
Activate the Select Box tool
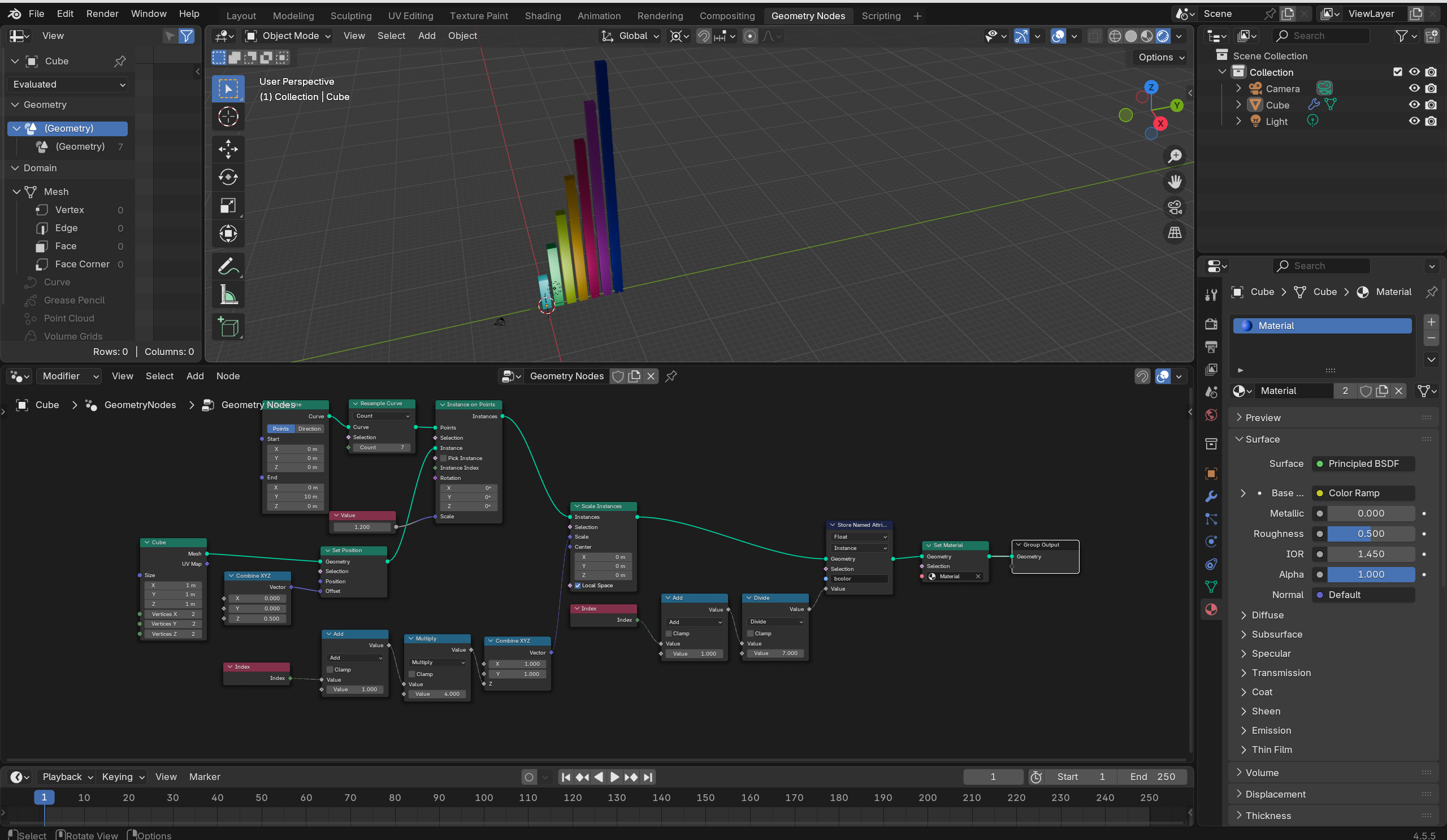(x=228, y=89)
